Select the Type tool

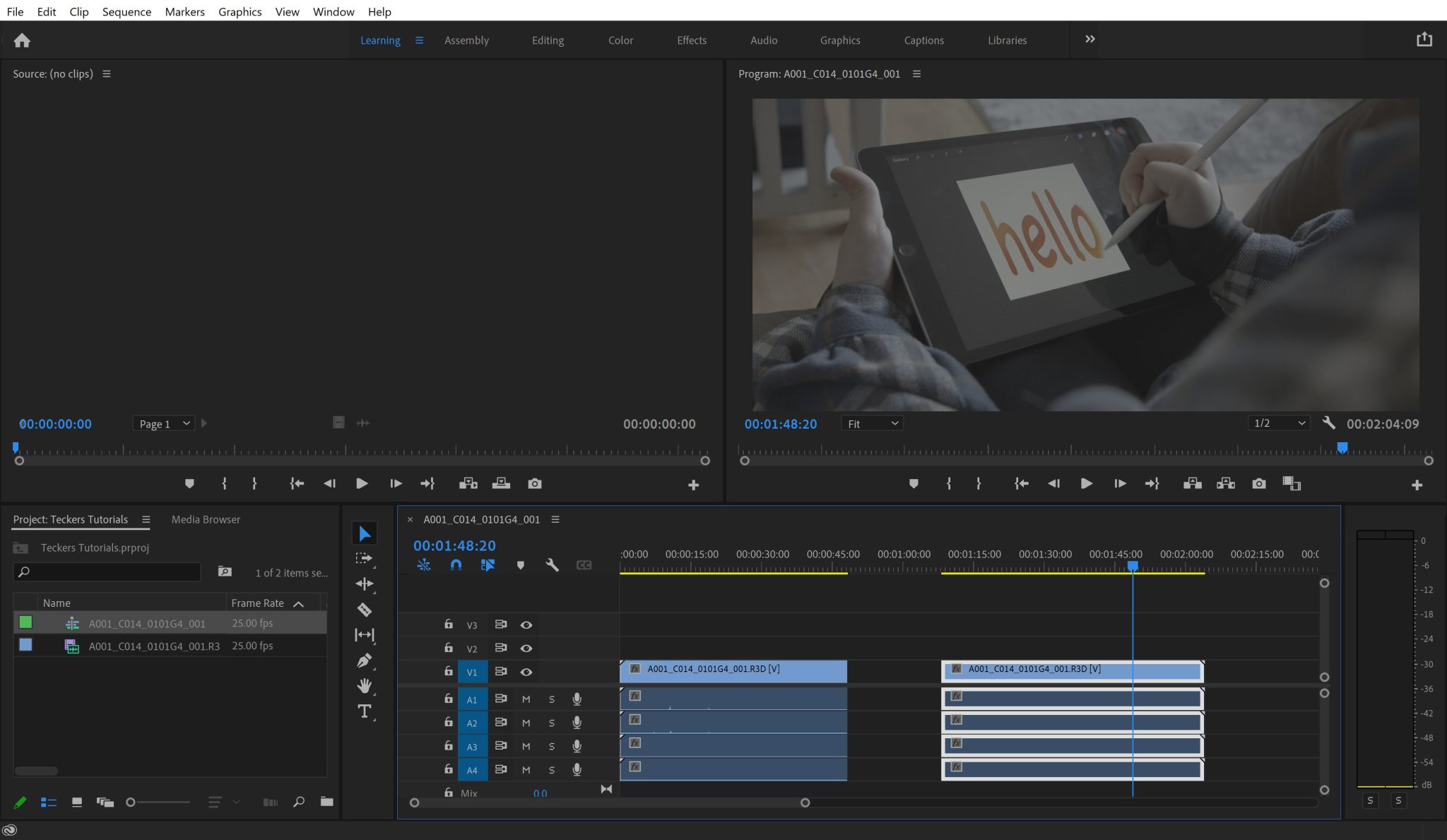click(x=365, y=711)
